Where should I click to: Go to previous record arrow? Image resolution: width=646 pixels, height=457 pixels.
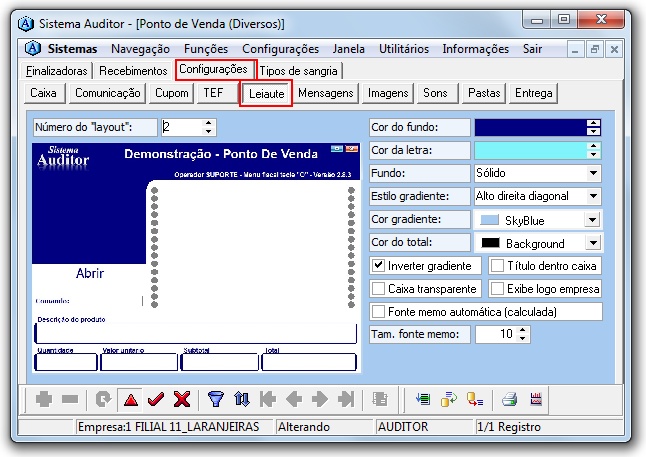coord(294,399)
